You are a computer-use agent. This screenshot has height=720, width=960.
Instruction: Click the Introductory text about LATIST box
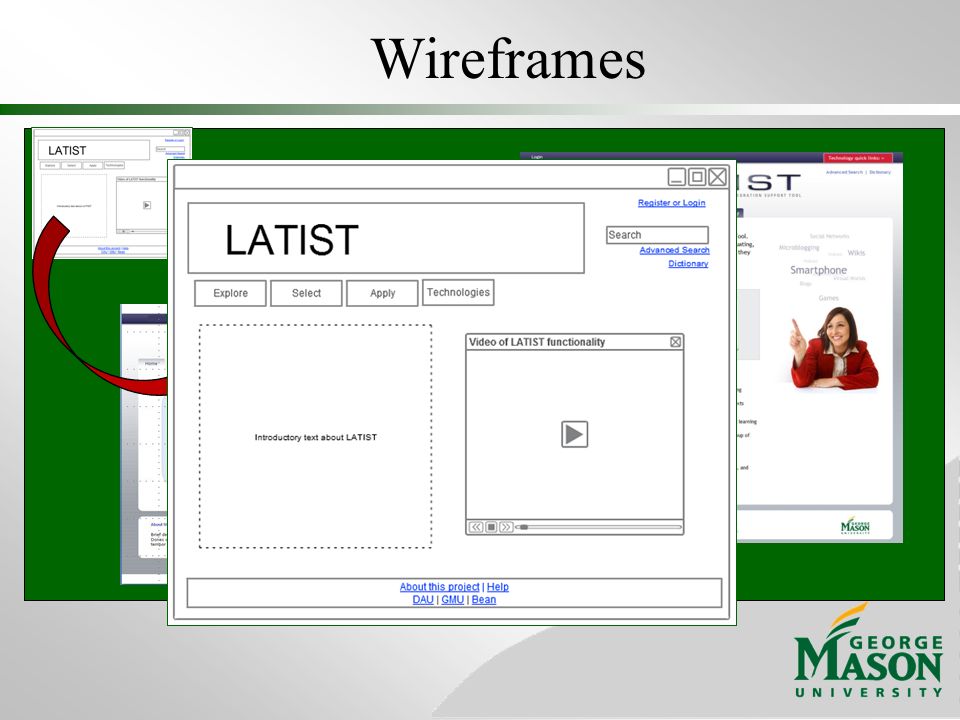click(315, 437)
